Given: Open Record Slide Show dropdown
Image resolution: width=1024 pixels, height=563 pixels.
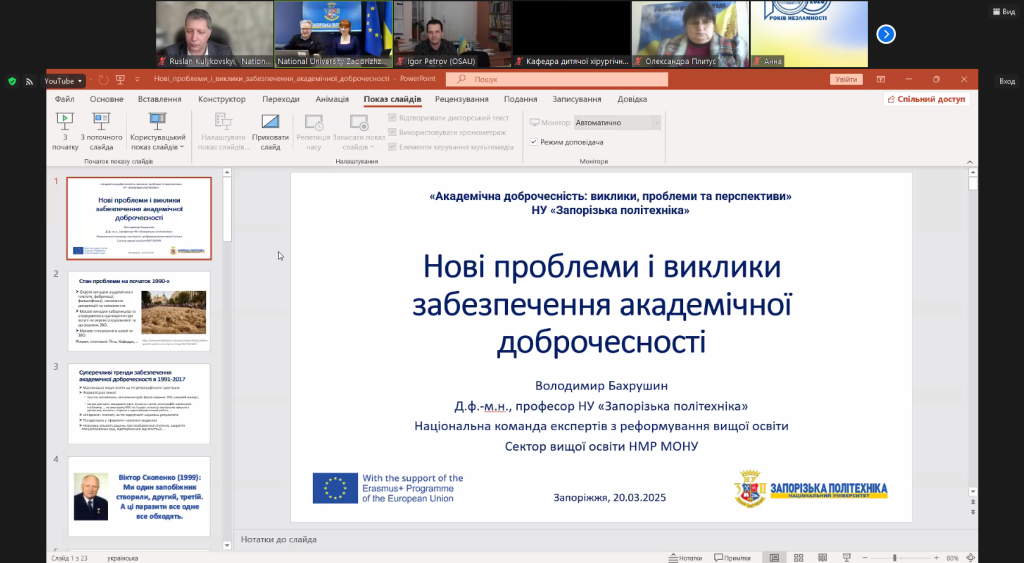Looking at the screenshot, I should (x=359, y=131).
